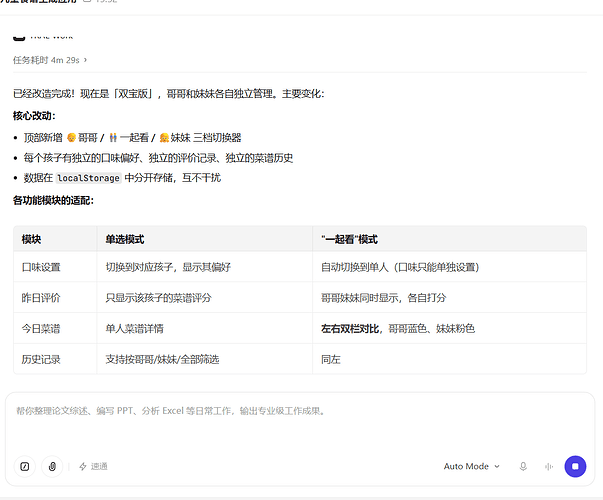This screenshot has height=500, width=603.
Task: Start voice input with the microphone icon
Action: tap(523, 467)
